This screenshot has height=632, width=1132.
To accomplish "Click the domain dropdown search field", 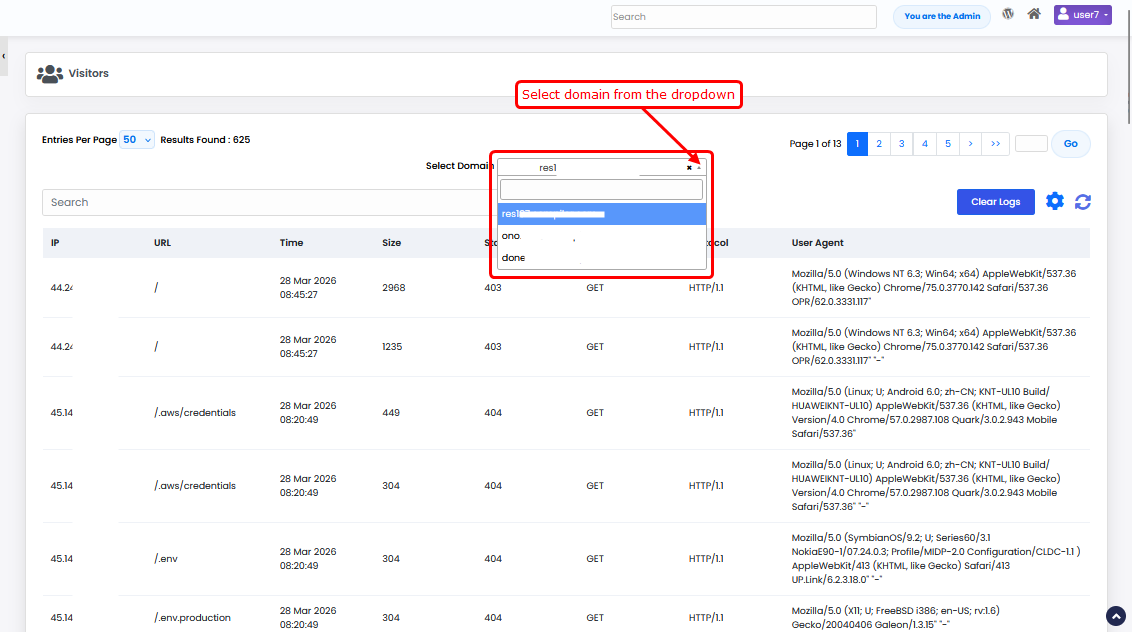I will (x=601, y=190).
